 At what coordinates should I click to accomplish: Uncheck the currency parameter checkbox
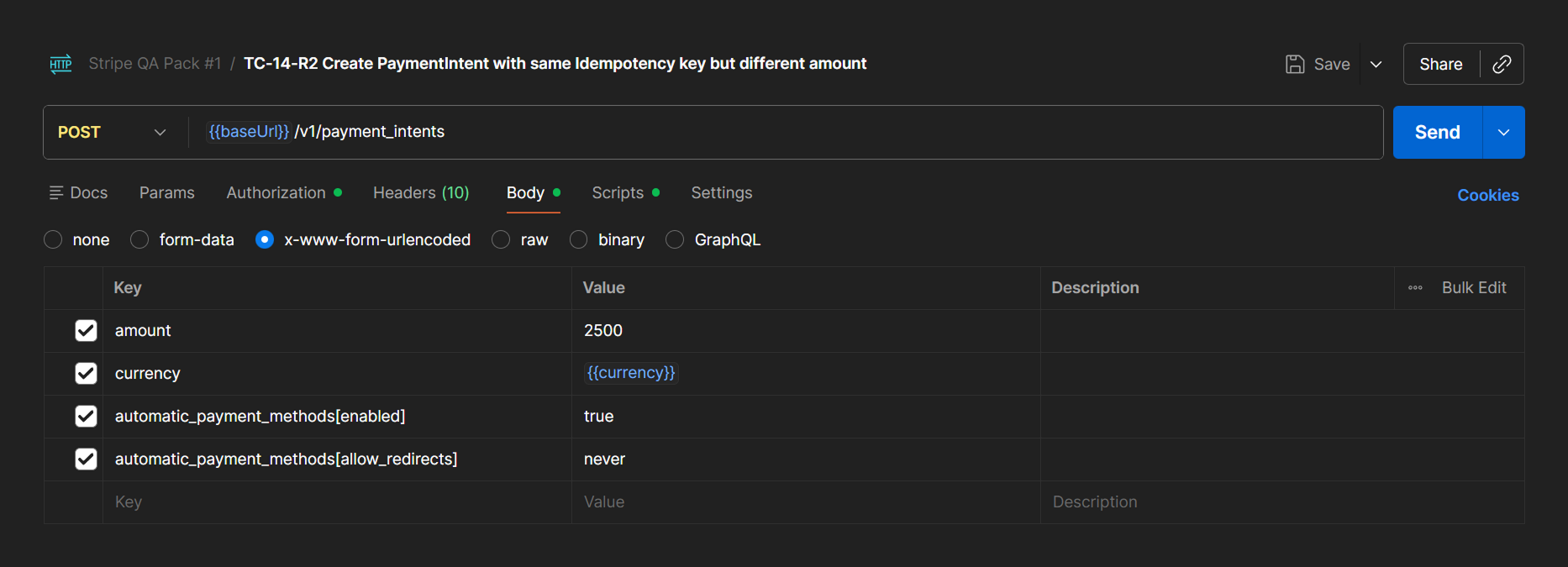pyautogui.click(x=86, y=373)
